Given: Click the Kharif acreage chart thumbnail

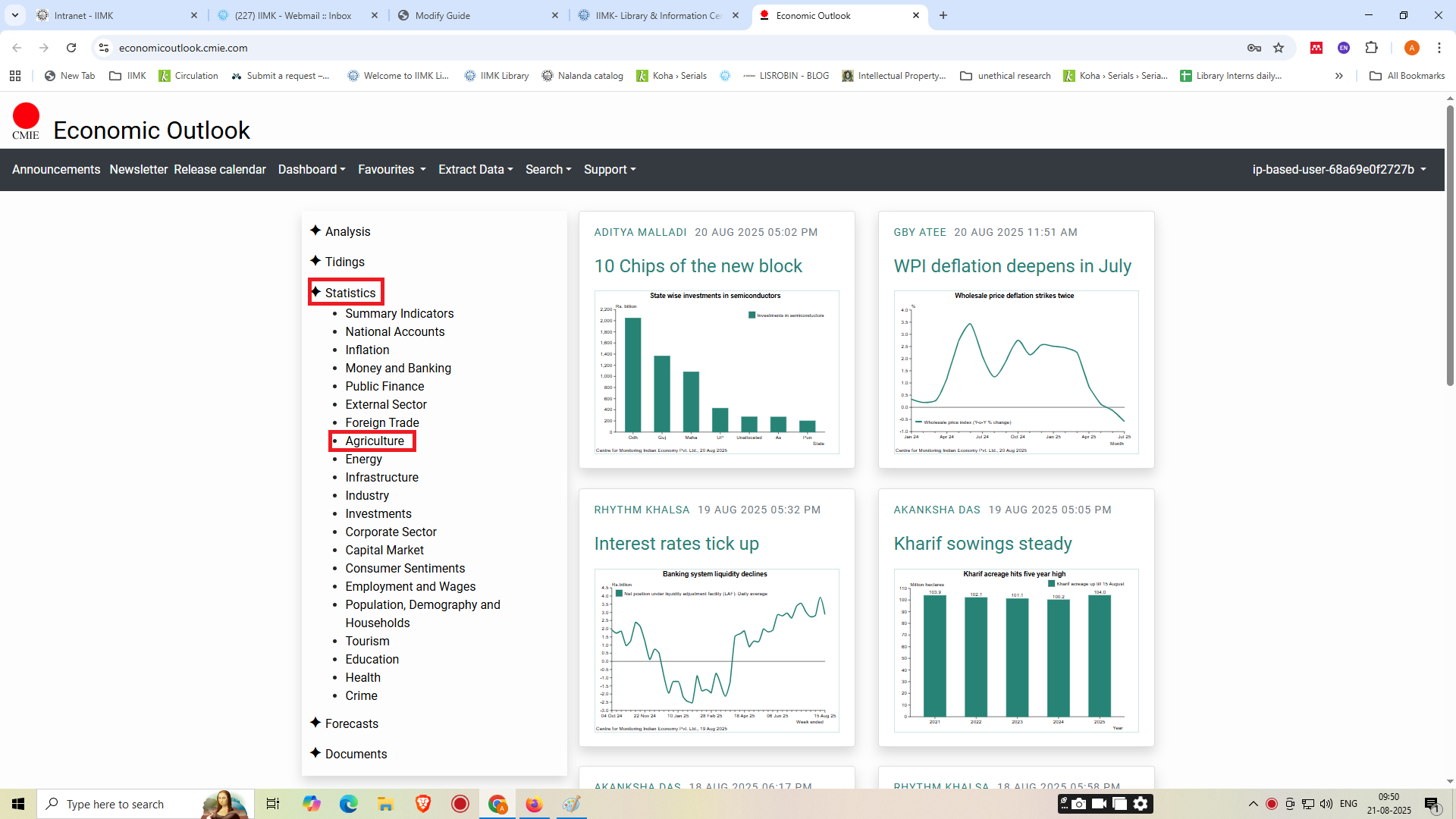Looking at the screenshot, I should click(1015, 650).
